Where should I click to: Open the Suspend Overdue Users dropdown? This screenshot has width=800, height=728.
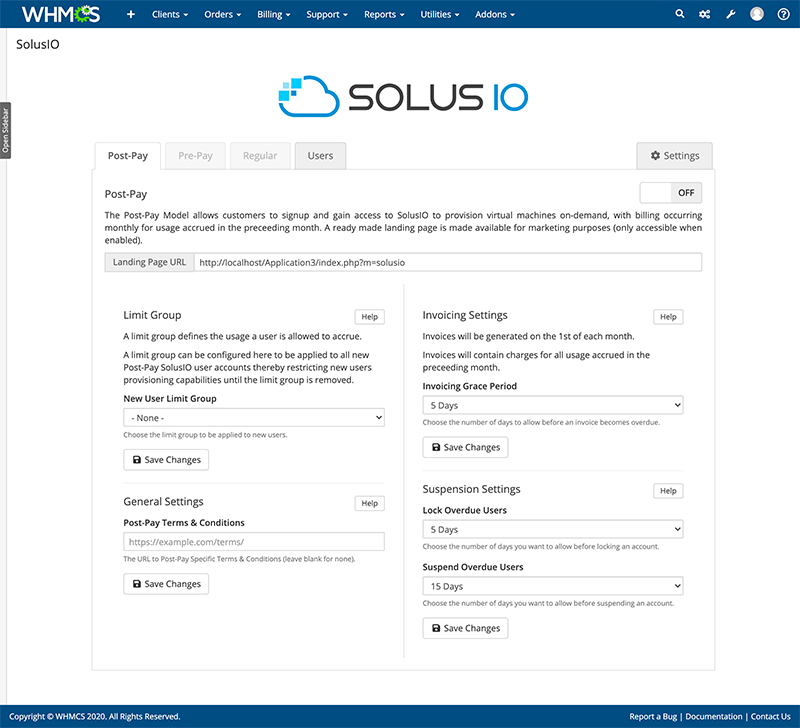coord(553,586)
